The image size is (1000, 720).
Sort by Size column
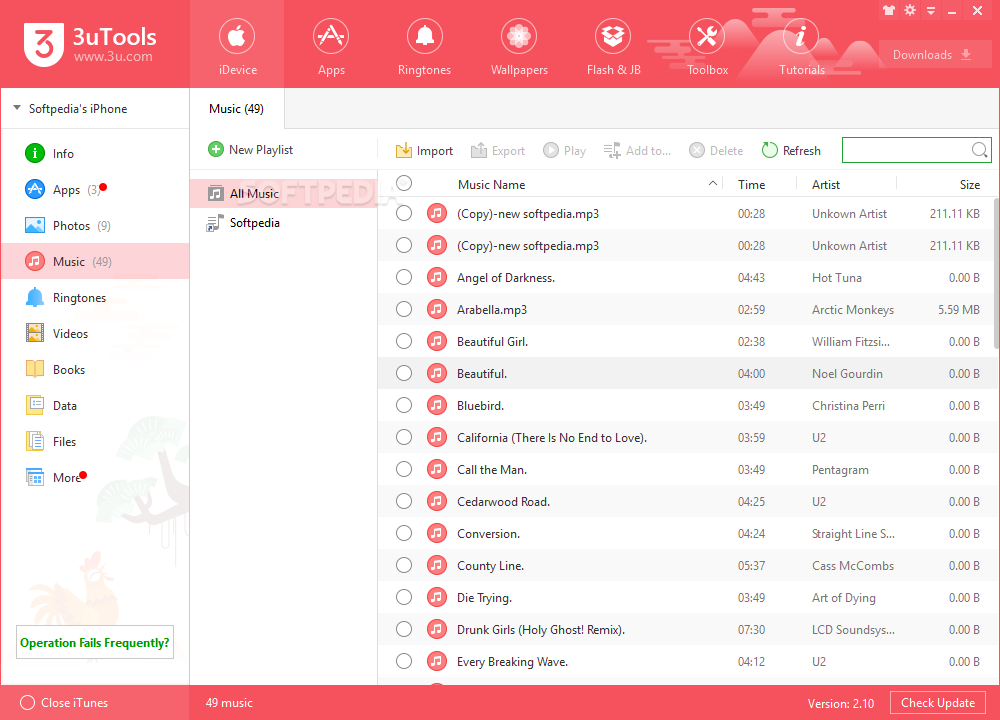(x=969, y=184)
